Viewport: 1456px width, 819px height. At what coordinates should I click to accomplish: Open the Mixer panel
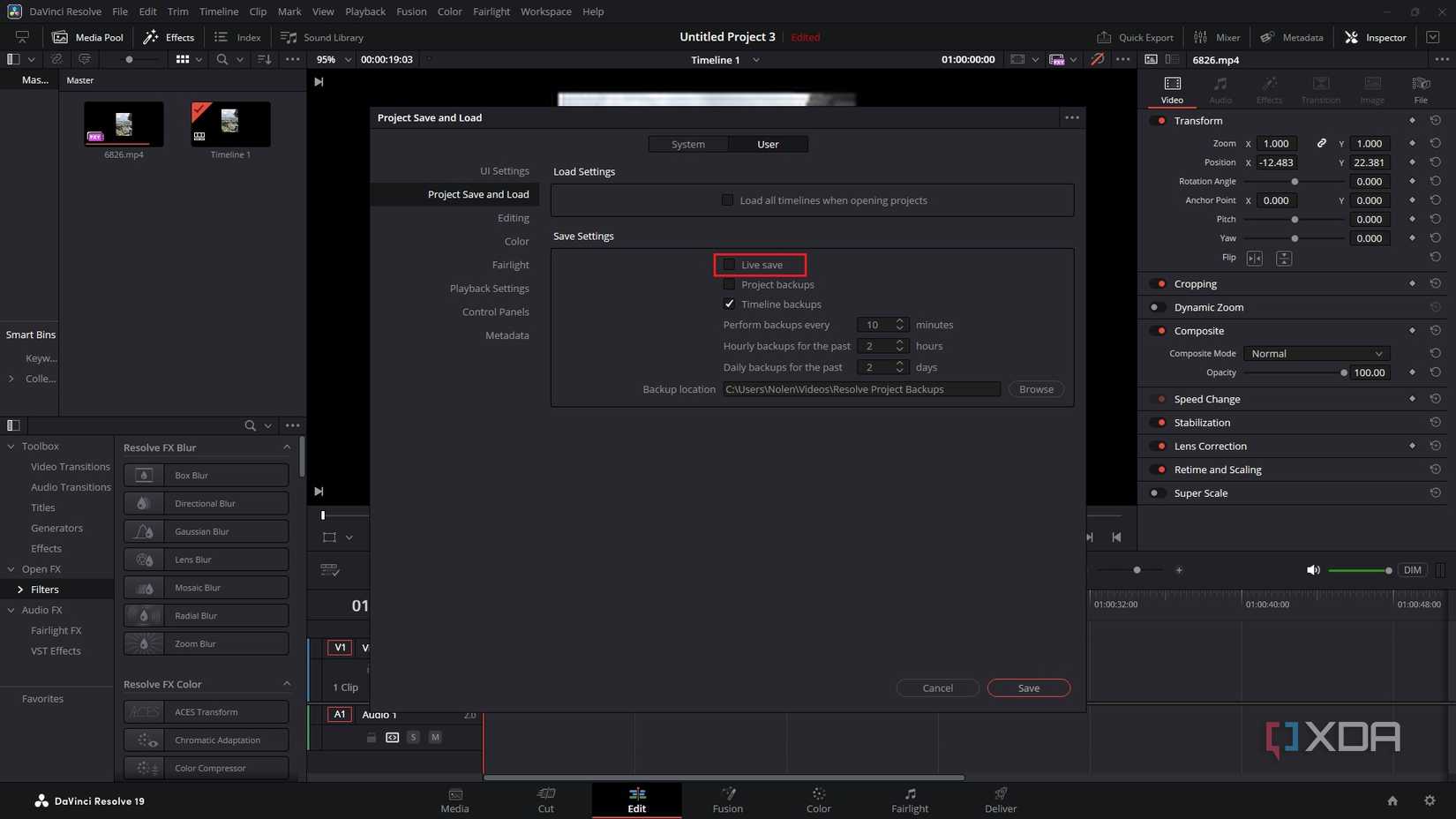(x=1217, y=37)
